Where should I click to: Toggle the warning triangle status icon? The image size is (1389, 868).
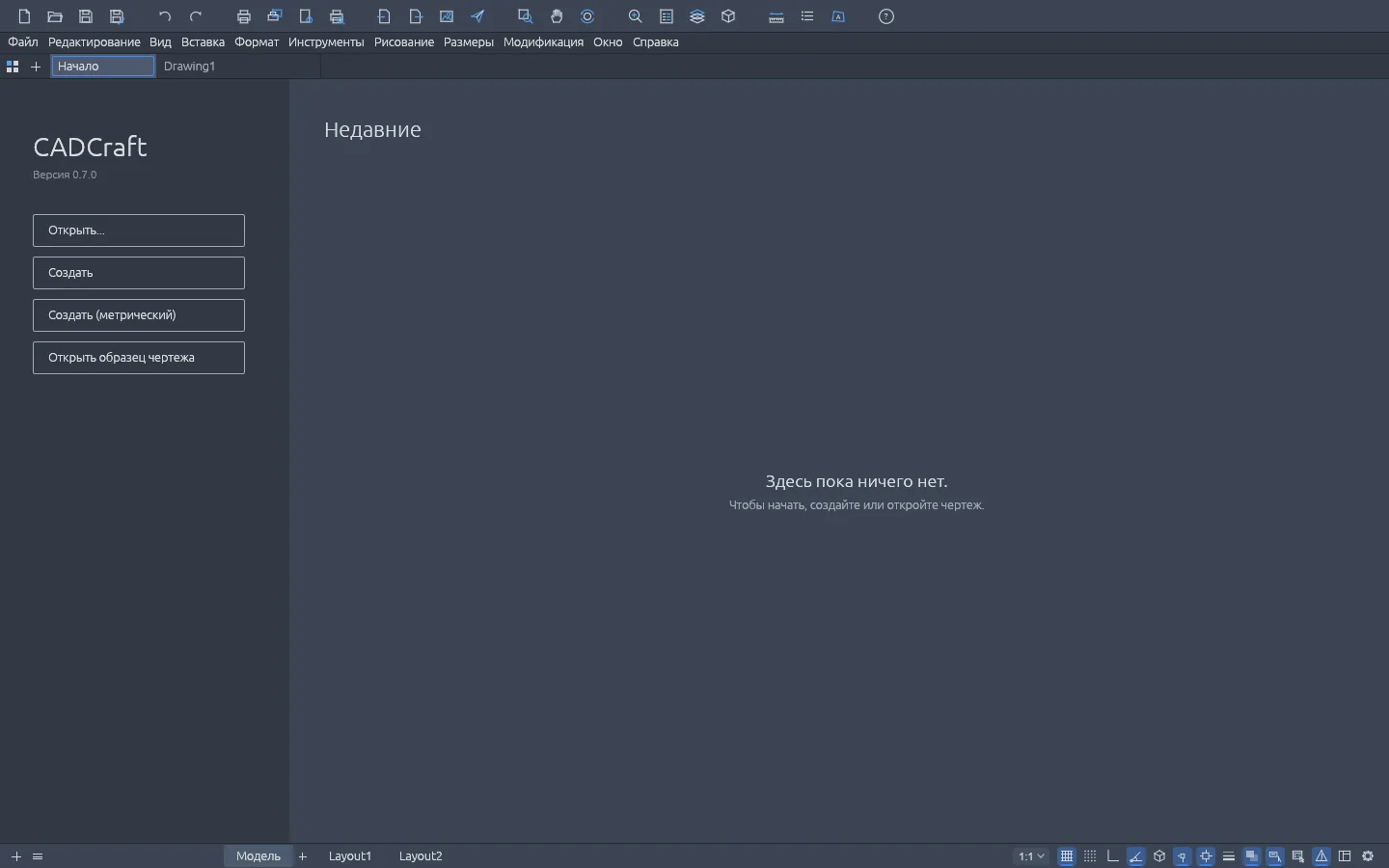[1321, 856]
